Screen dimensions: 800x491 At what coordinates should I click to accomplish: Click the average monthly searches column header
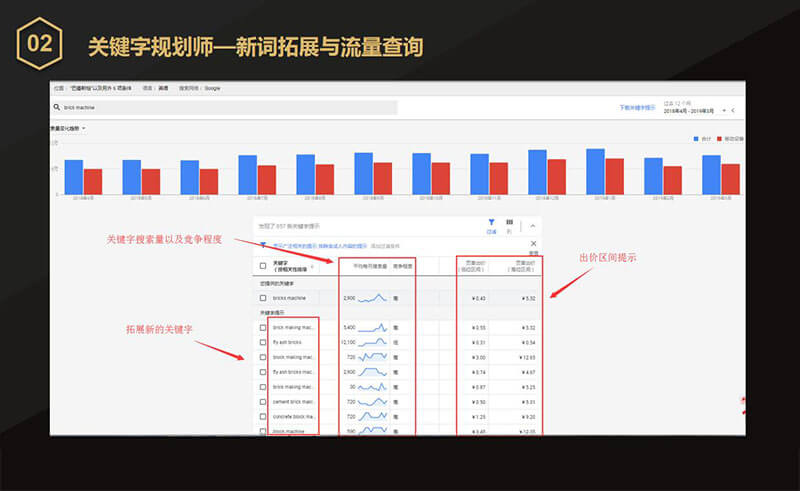(370, 266)
